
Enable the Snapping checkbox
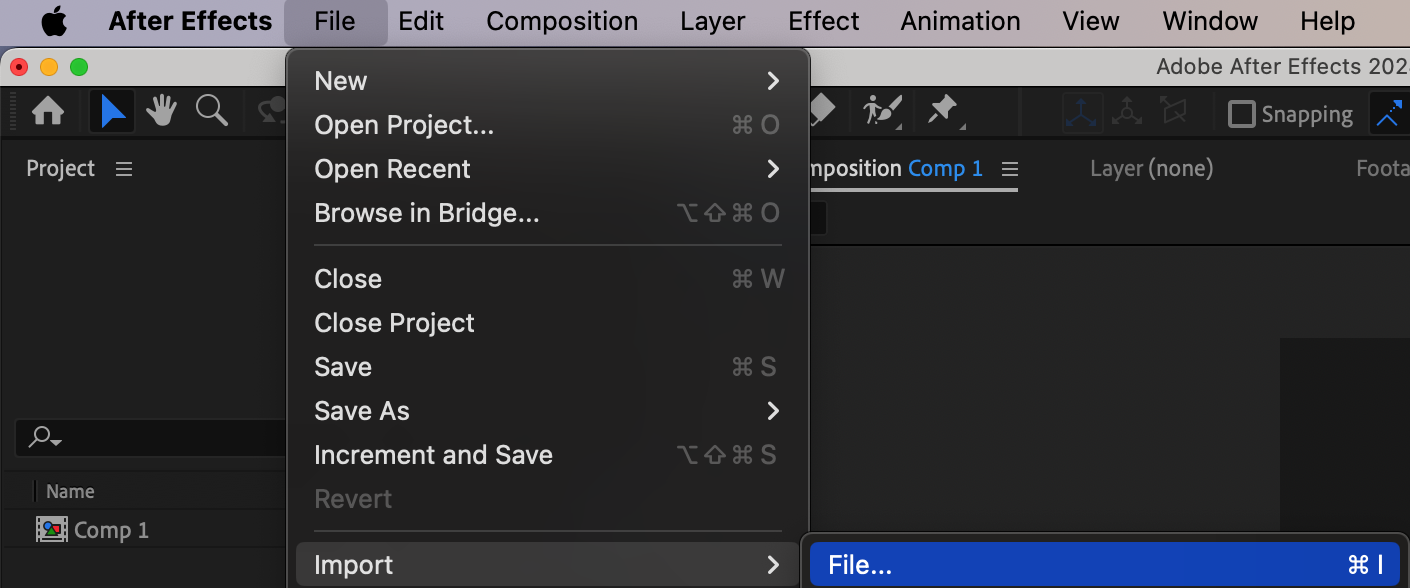[x=1241, y=114]
